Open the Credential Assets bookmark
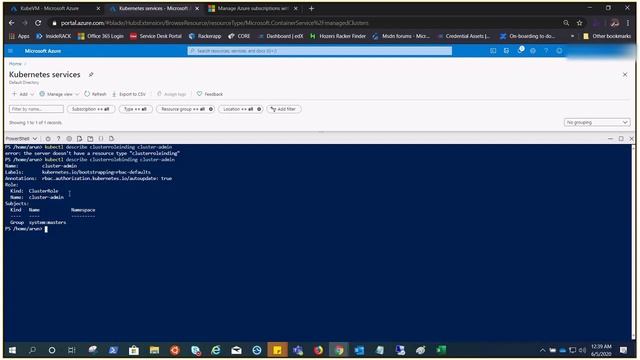The width and height of the screenshot is (640, 360). [x=464, y=36]
